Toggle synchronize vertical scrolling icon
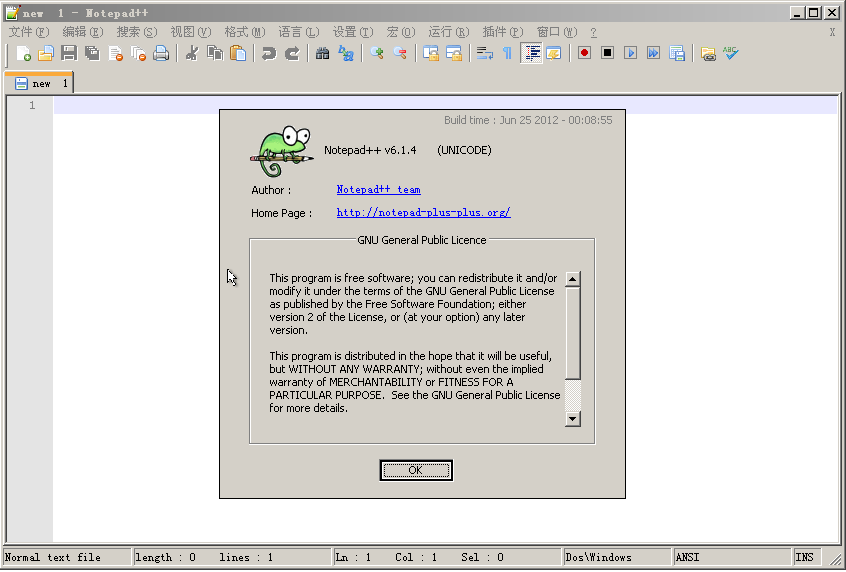 tap(431, 53)
